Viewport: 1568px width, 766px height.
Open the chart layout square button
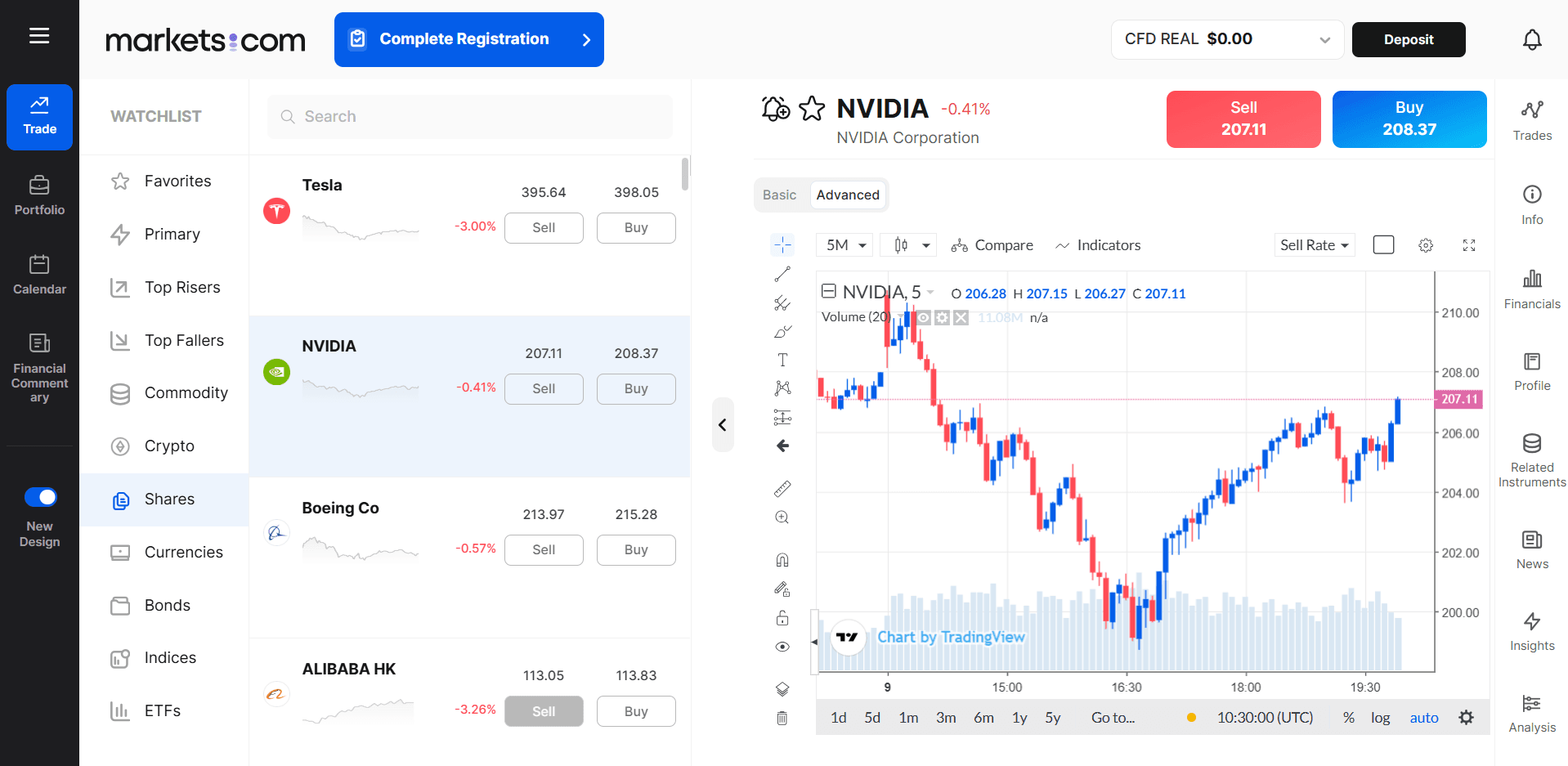[1383, 244]
